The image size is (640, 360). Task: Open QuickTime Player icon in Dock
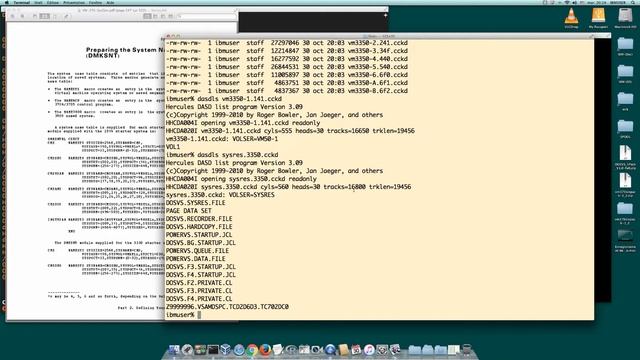point(330,349)
